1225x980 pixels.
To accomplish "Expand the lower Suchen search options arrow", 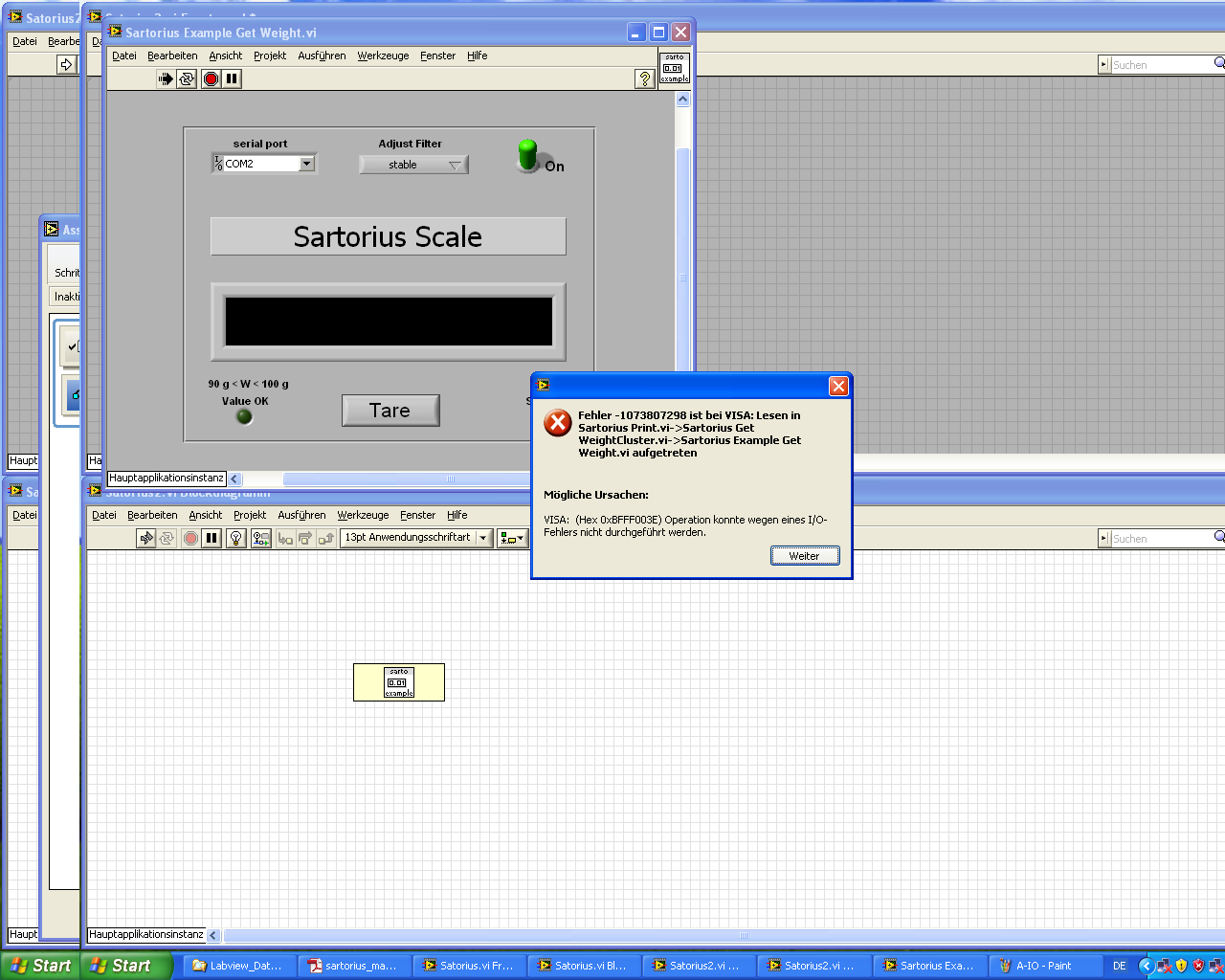I will coord(1104,538).
